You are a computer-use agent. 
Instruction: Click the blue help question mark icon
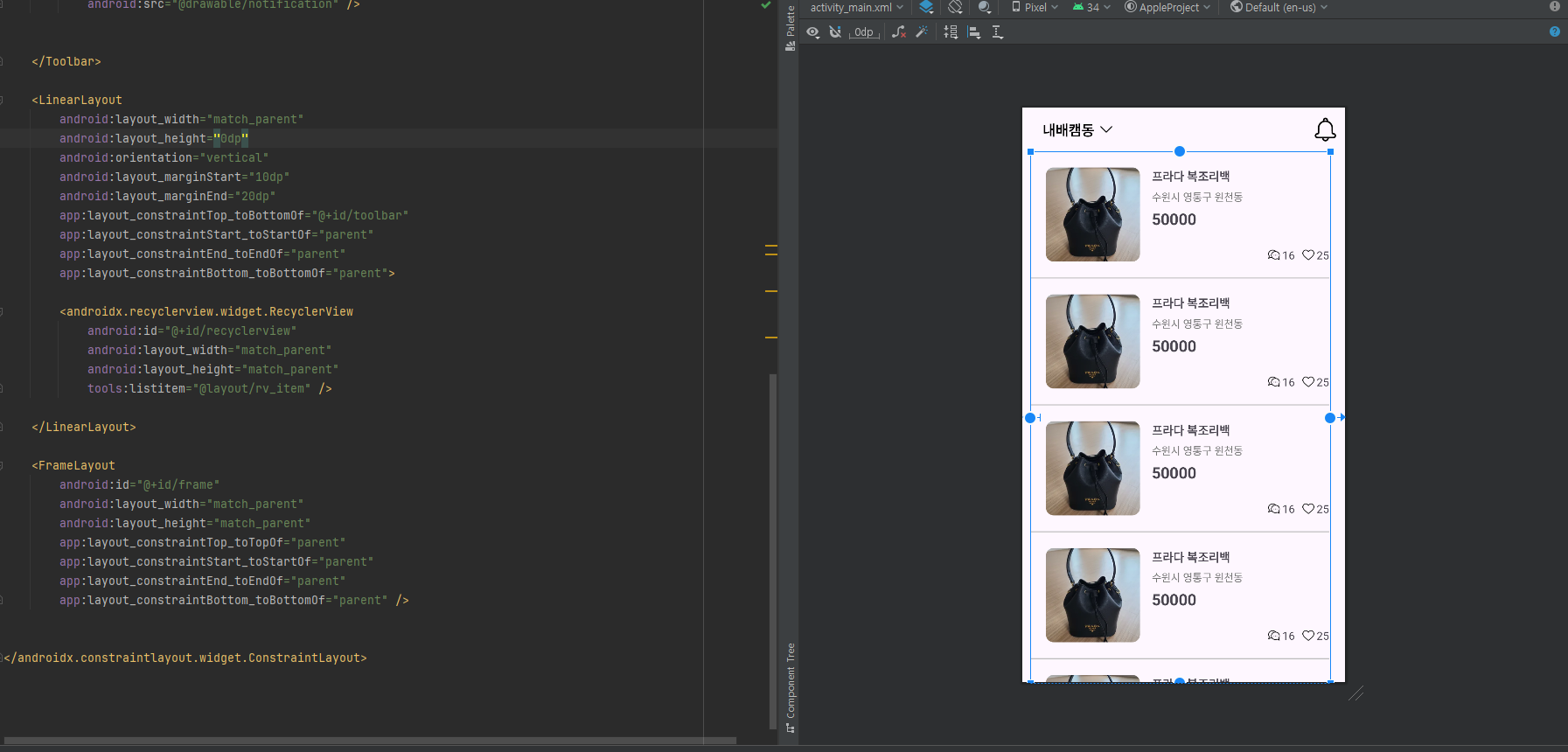click(x=1554, y=31)
